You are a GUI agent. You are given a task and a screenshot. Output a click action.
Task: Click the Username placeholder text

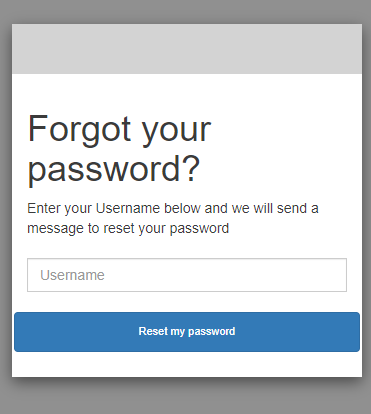72,275
